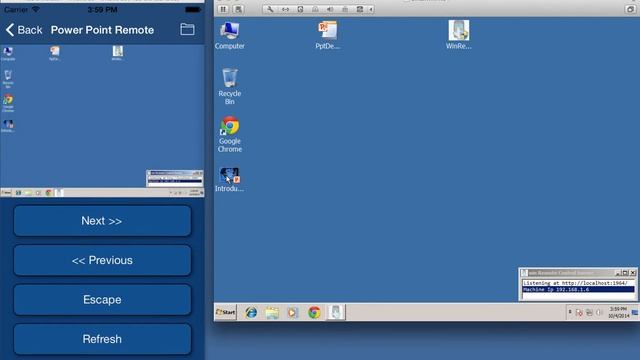This screenshot has height=360, width=640.
Task: Click the Win Remote server taskbar button
Action: click(x=336, y=312)
